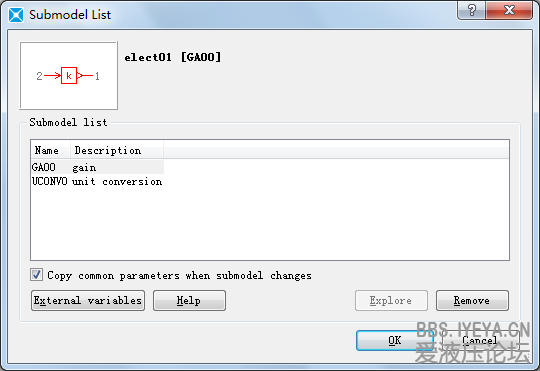
Task: Click empty area of the submodel list
Action: pyautogui.click(x=270, y=224)
